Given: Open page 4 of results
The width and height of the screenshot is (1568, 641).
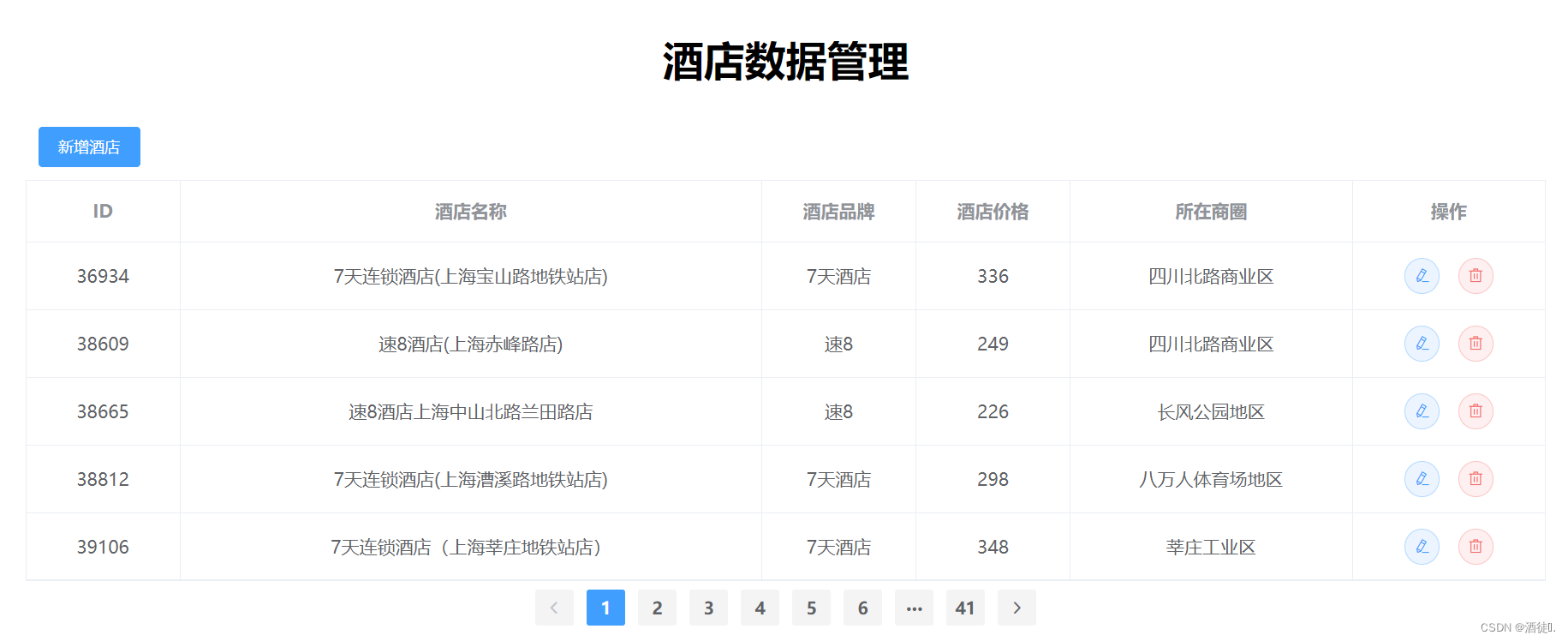Looking at the screenshot, I should (760, 608).
